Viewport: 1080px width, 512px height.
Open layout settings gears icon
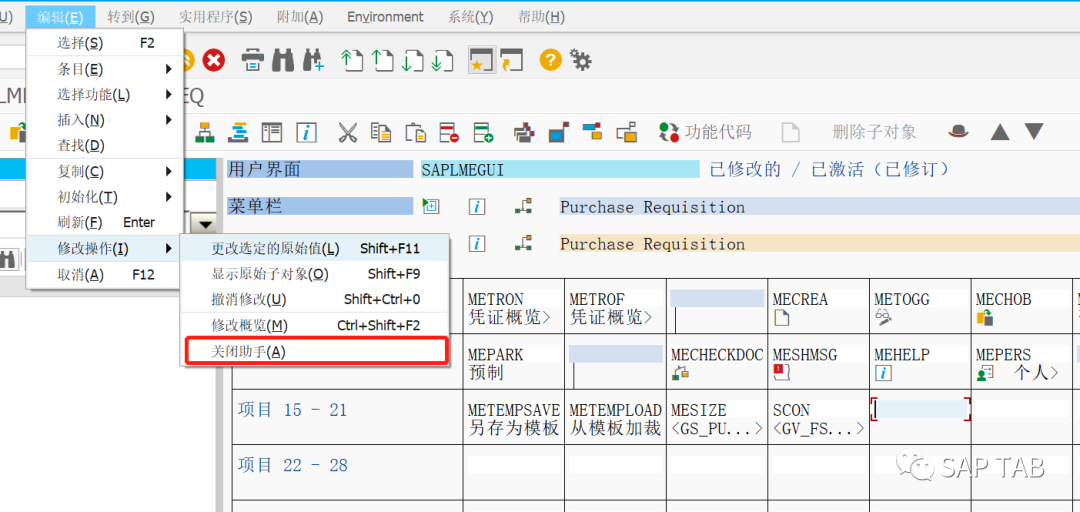point(582,61)
